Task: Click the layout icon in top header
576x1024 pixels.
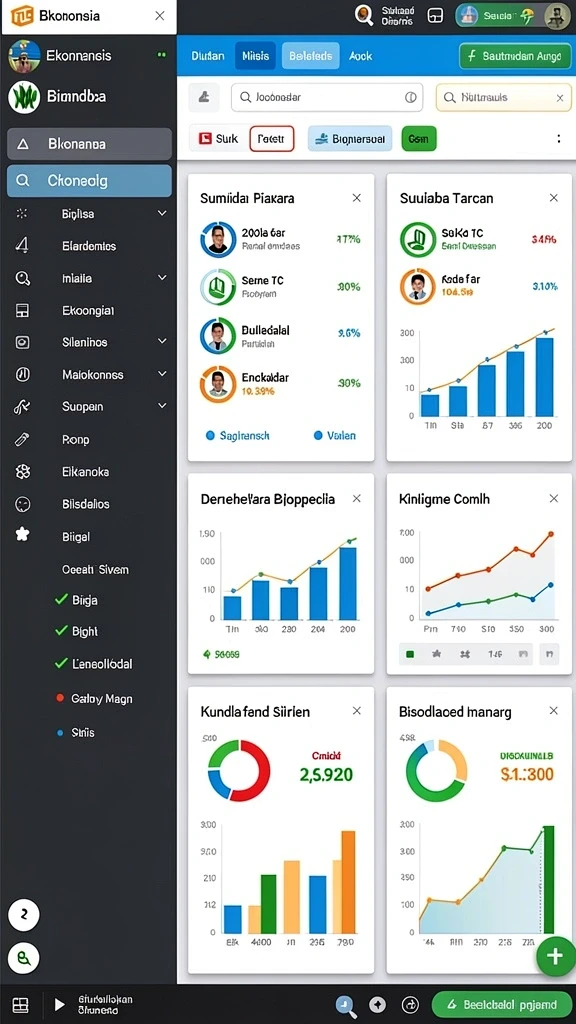Action: coord(435,16)
